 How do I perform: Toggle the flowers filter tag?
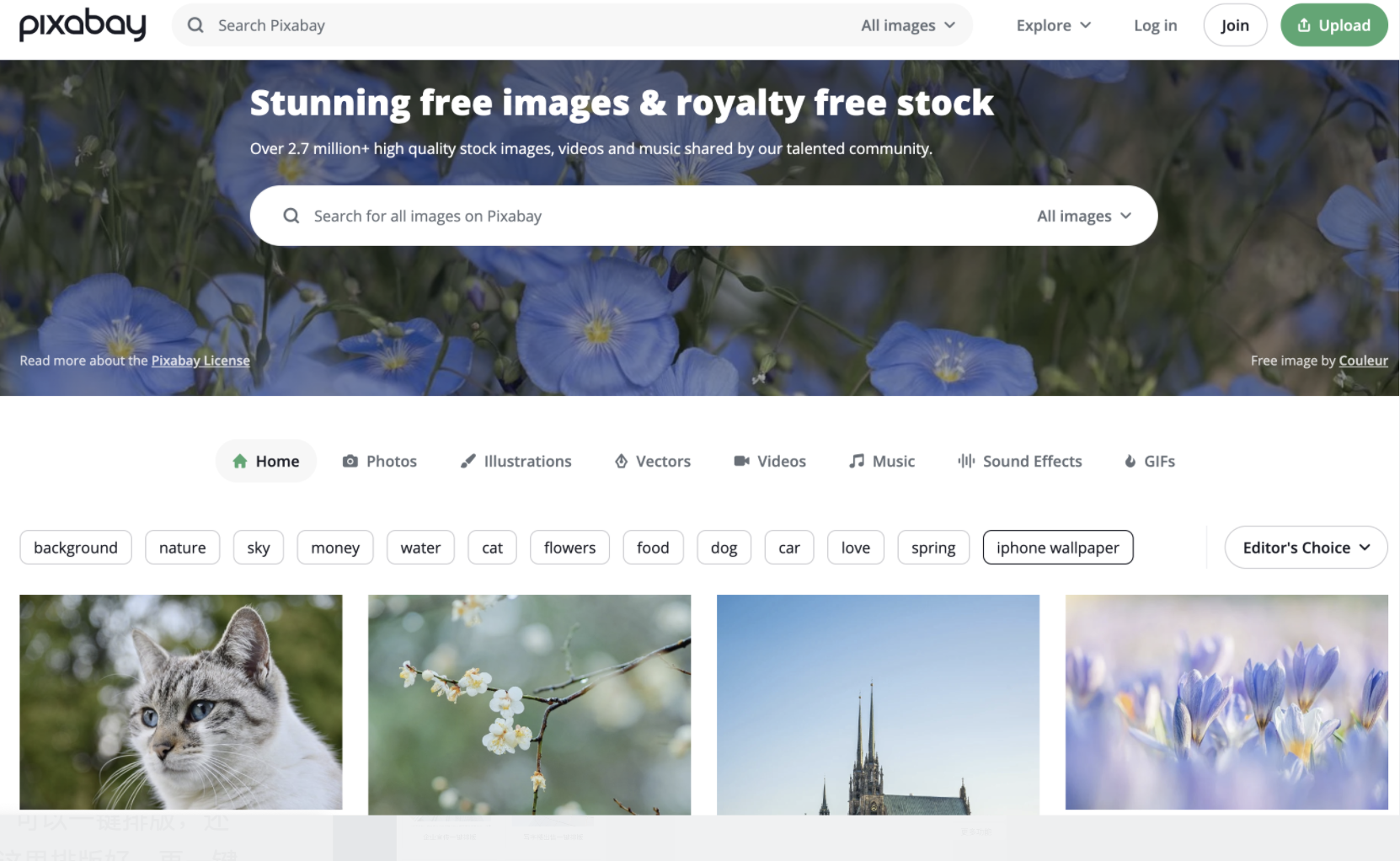point(569,547)
